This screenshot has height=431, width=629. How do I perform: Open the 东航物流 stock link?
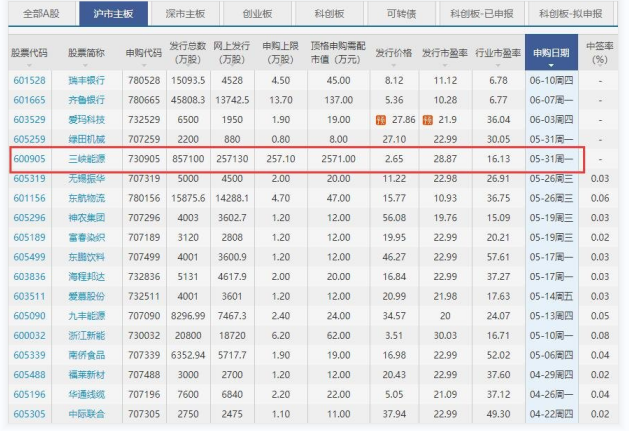(x=87, y=198)
